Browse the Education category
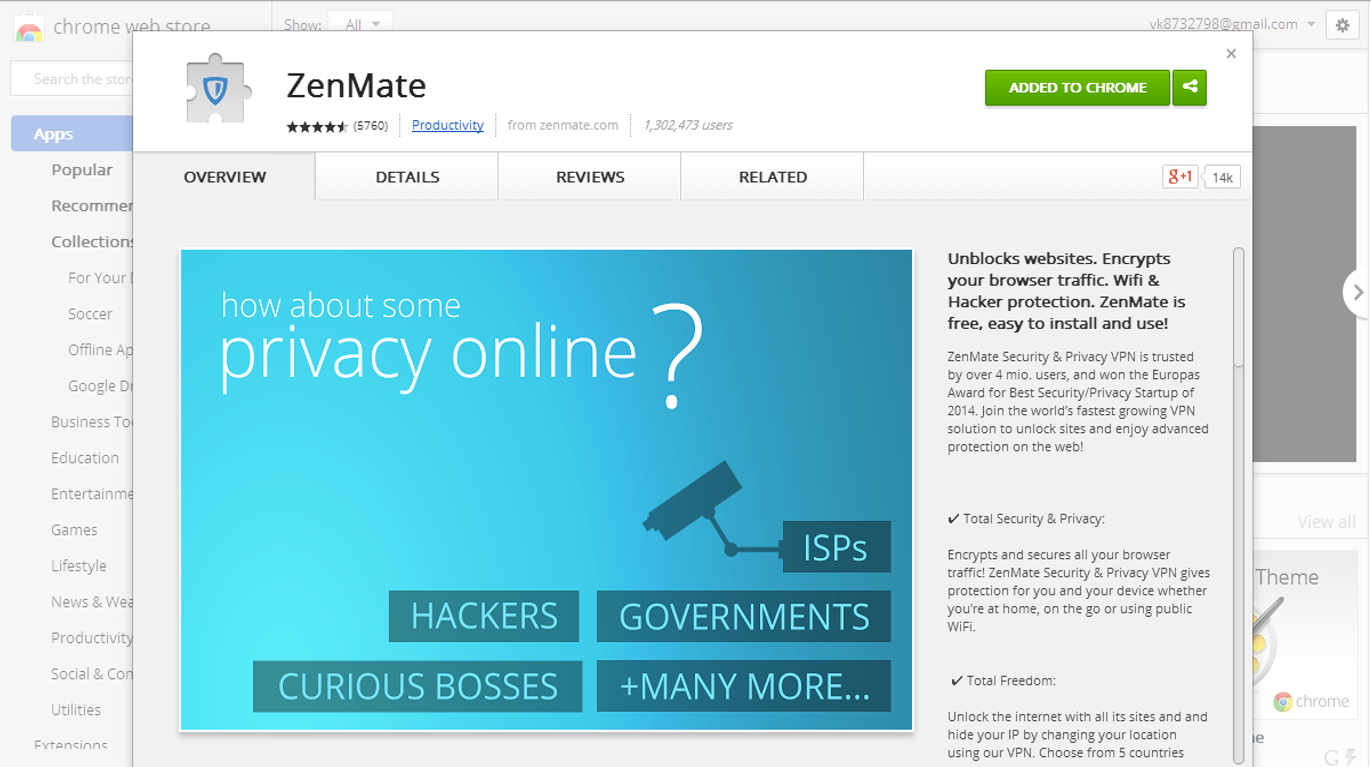1371x767 pixels. click(85, 458)
